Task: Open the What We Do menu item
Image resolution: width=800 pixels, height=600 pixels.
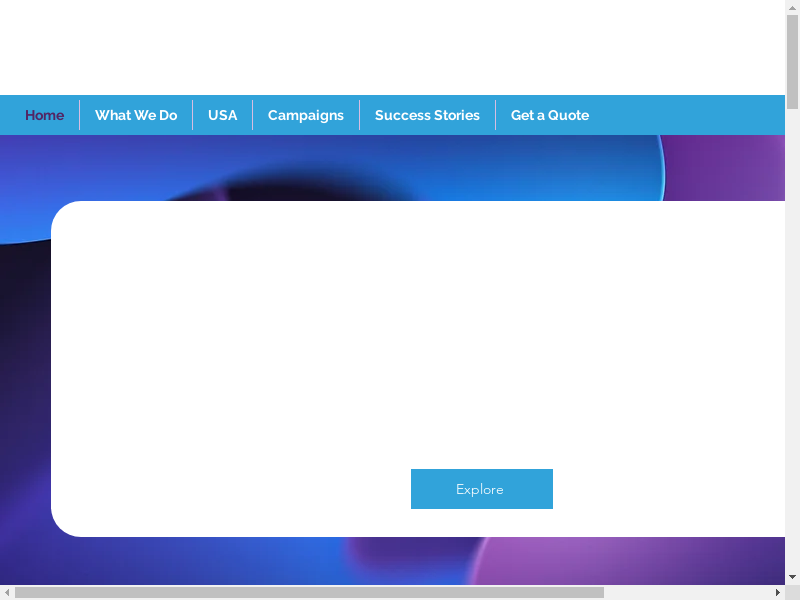Action: pyautogui.click(x=136, y=115)
